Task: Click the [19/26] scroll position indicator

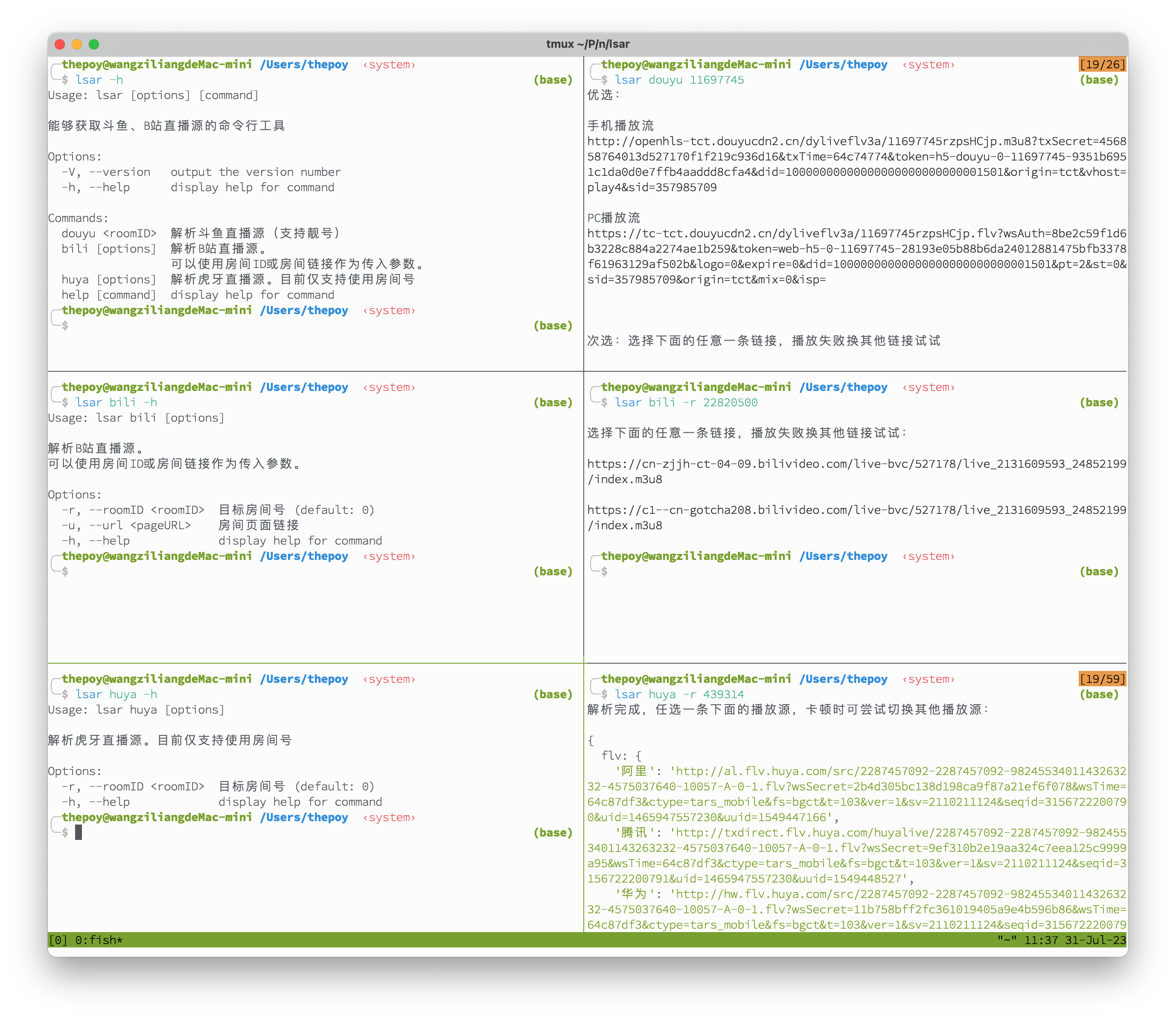Action: [x=1102, y=64]
